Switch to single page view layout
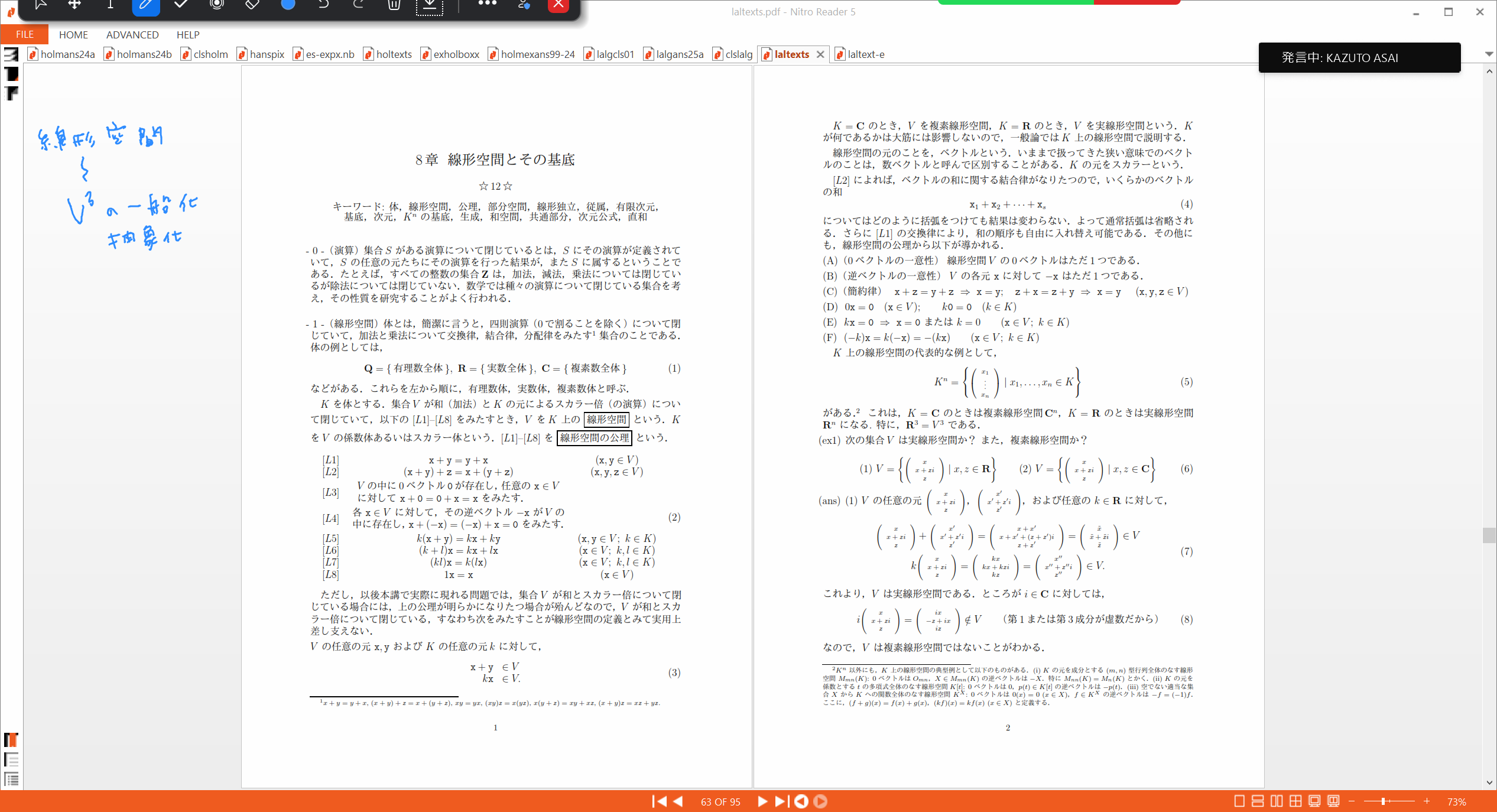 [x=1239, y=801]
